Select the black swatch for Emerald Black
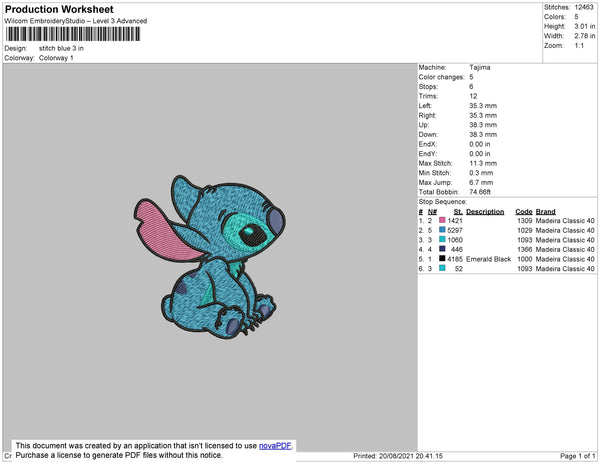600x464 pixels. 442,259
